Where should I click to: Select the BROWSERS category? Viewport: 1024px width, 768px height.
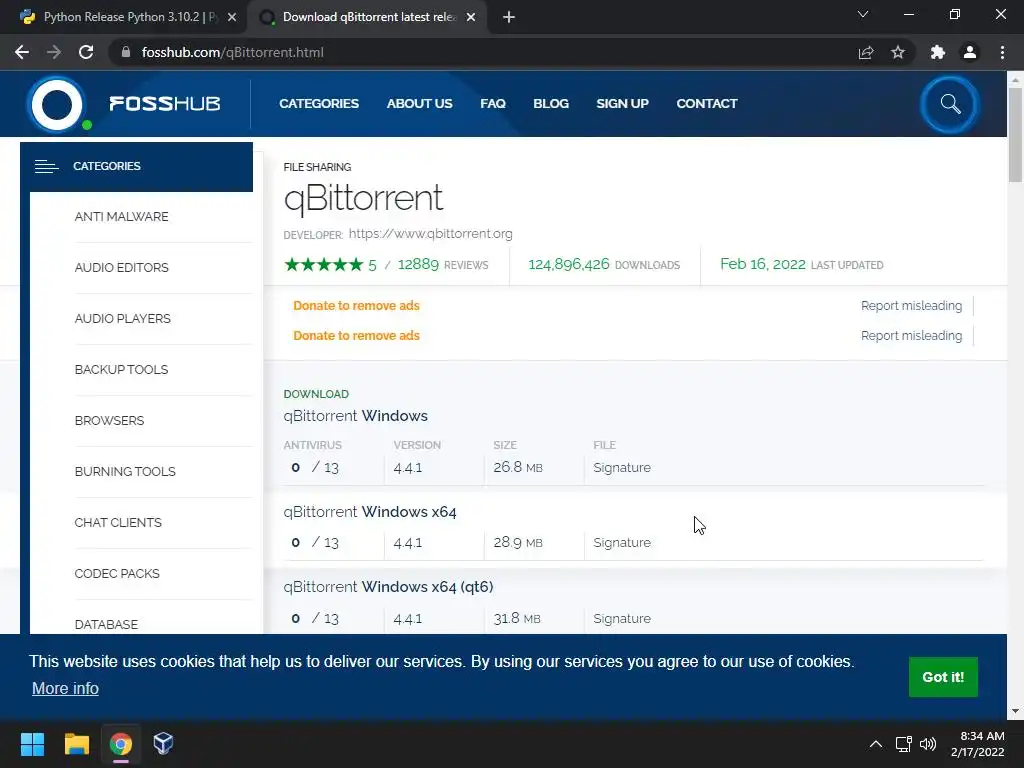click(109, 421)
